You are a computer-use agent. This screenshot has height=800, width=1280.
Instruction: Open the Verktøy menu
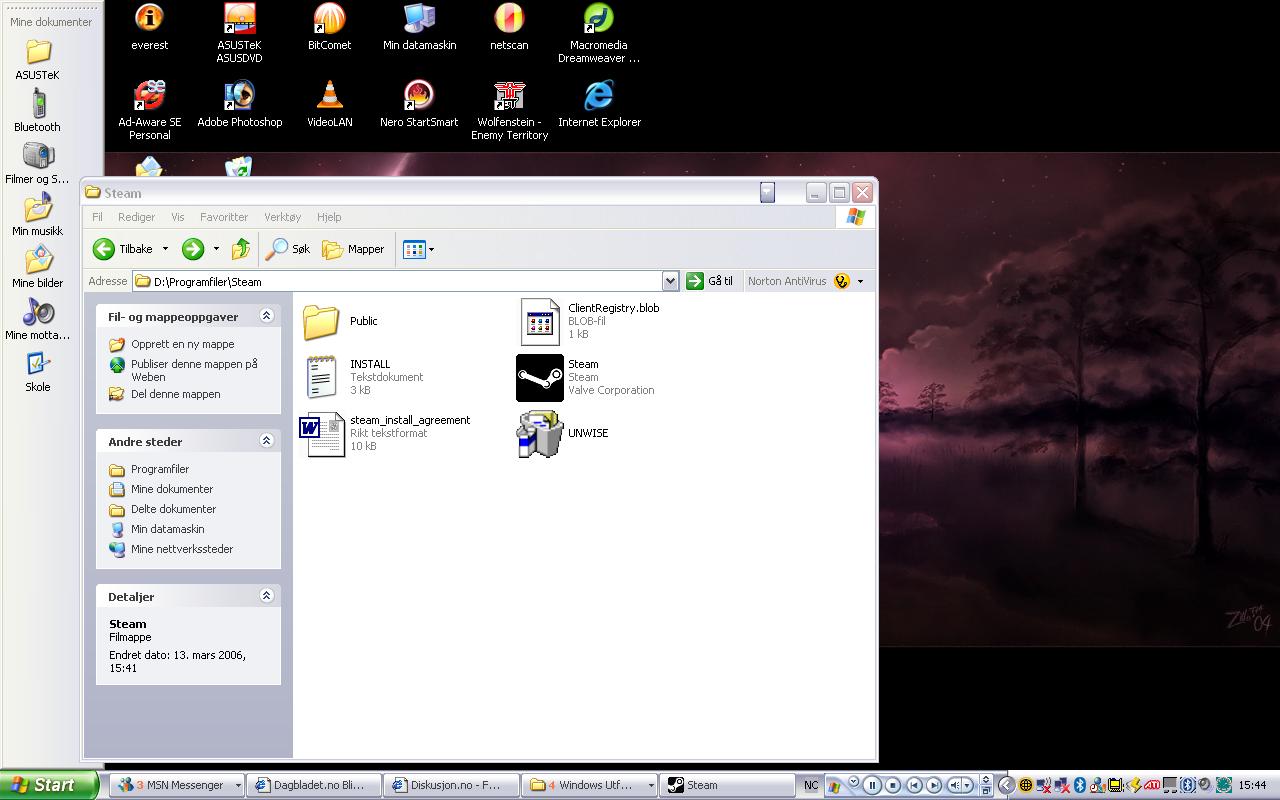point(283,217)
